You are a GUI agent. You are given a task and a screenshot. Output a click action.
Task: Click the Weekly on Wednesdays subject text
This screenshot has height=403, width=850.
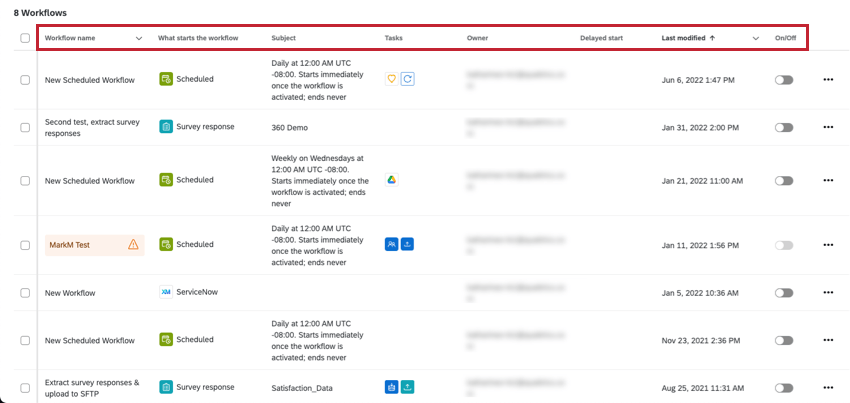click(320, 181)
